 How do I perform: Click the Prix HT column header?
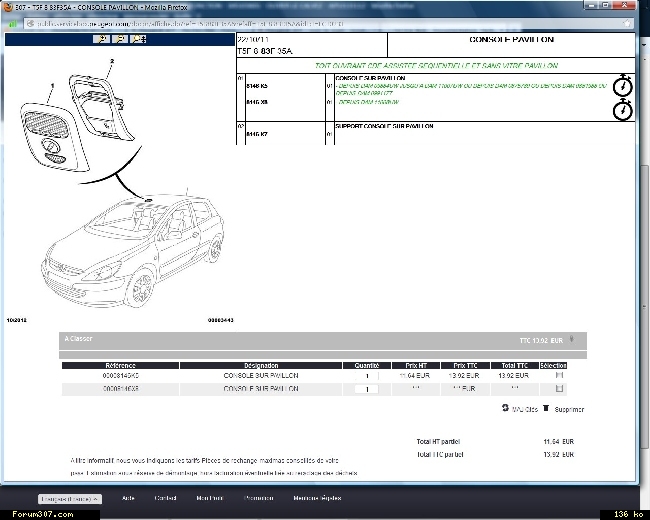pos(416,365)
